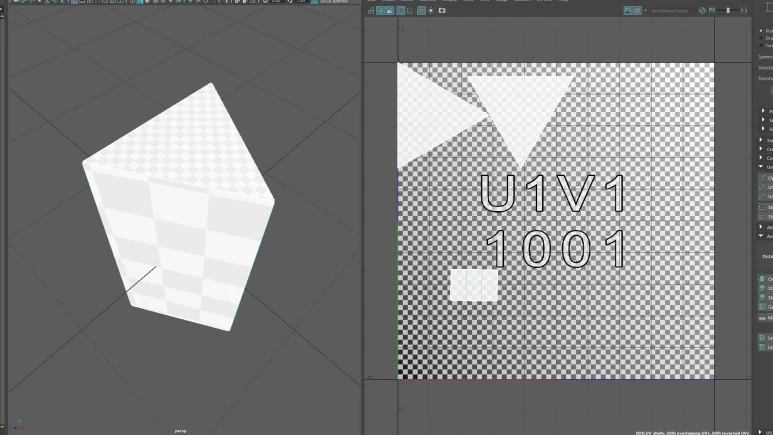This screenshot has width=773, height=435.
Task: Collapse the Arrange and Layout section
Action: click(x=763, y=236)
